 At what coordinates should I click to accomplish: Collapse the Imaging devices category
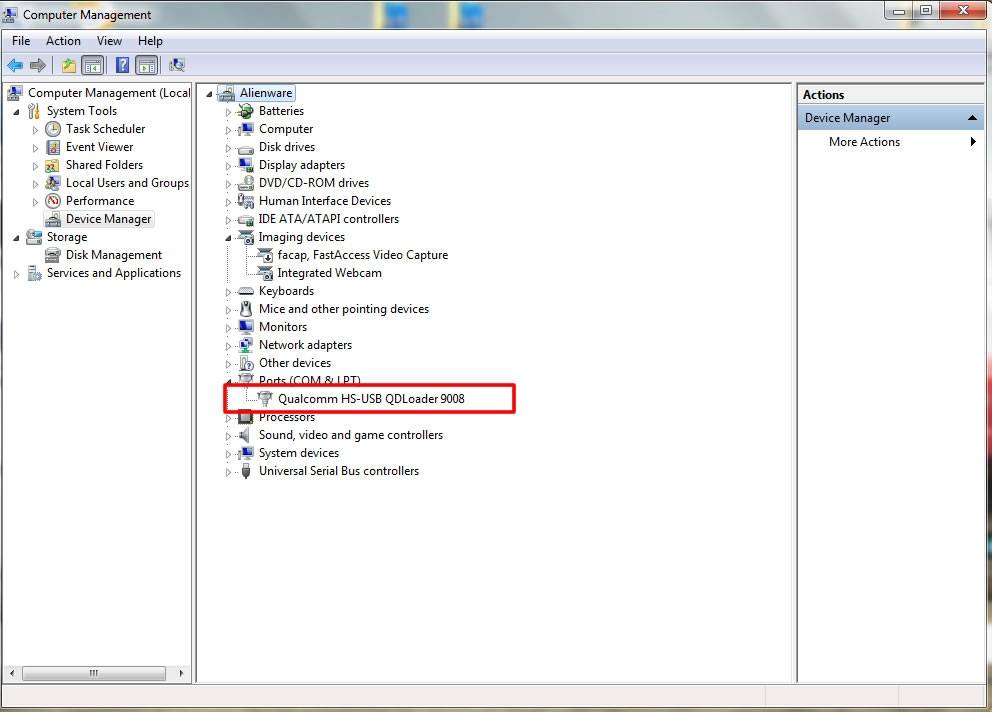pos(228,238)
